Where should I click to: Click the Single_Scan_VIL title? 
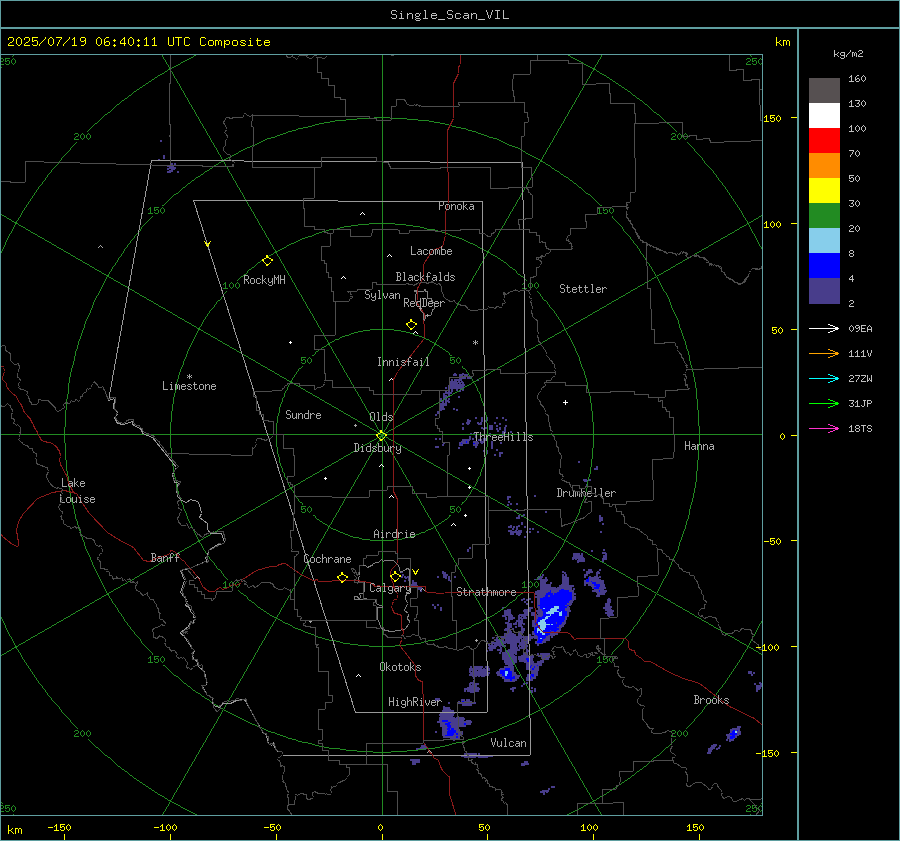[449, 15]
